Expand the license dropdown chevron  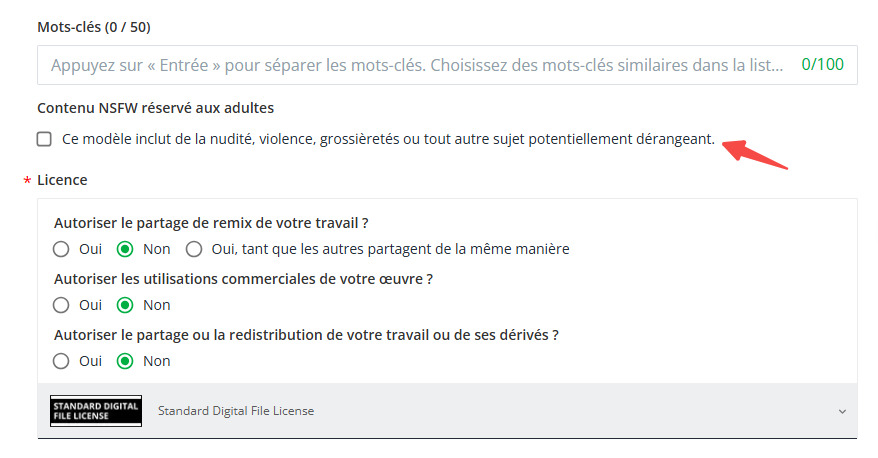(x=842, y=412)
